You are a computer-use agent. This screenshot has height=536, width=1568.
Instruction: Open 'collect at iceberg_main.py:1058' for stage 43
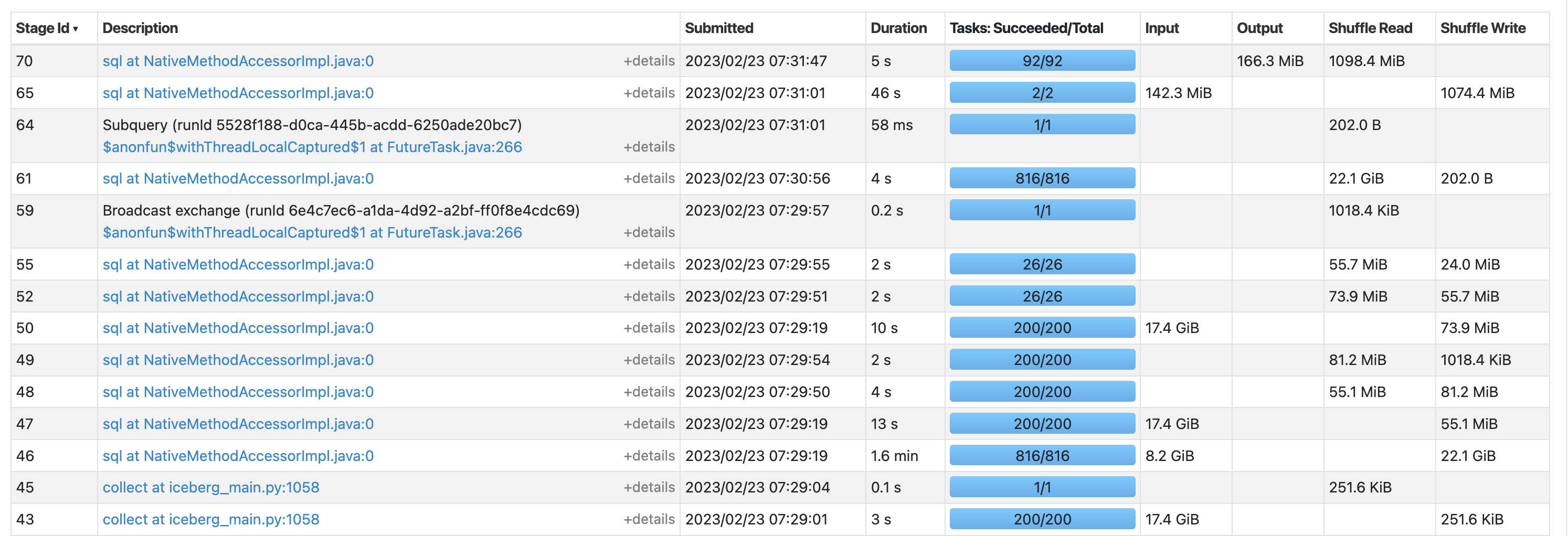[x=212, y=519]
